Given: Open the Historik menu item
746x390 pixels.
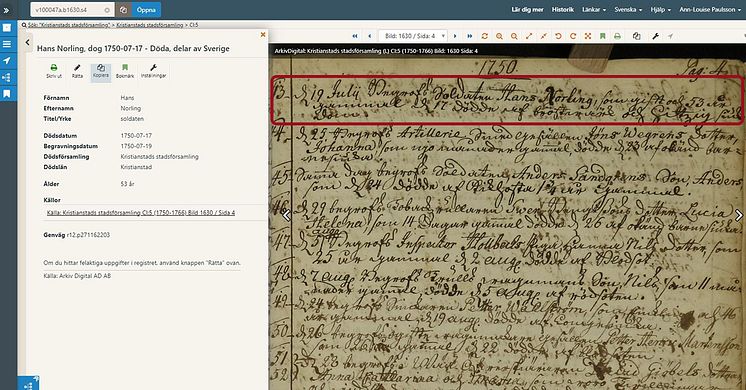Looking at the screenshot, I should 563,10.
